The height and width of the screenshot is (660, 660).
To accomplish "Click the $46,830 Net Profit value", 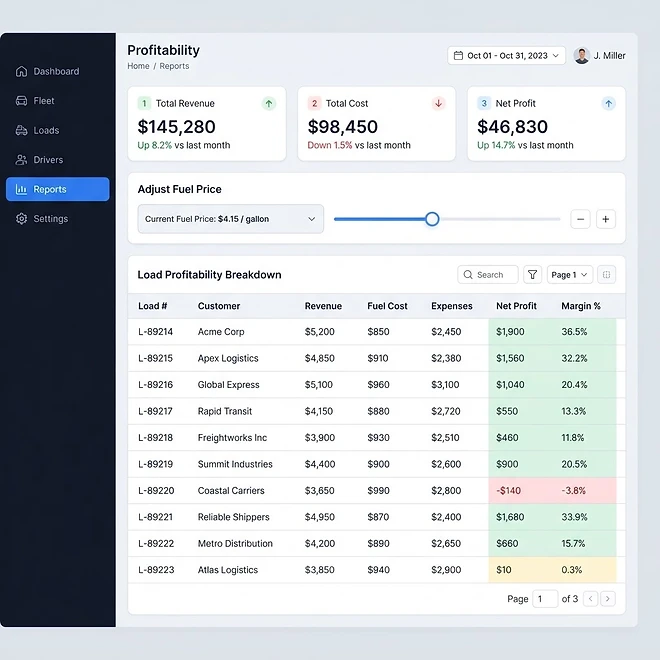I will 512,127.
